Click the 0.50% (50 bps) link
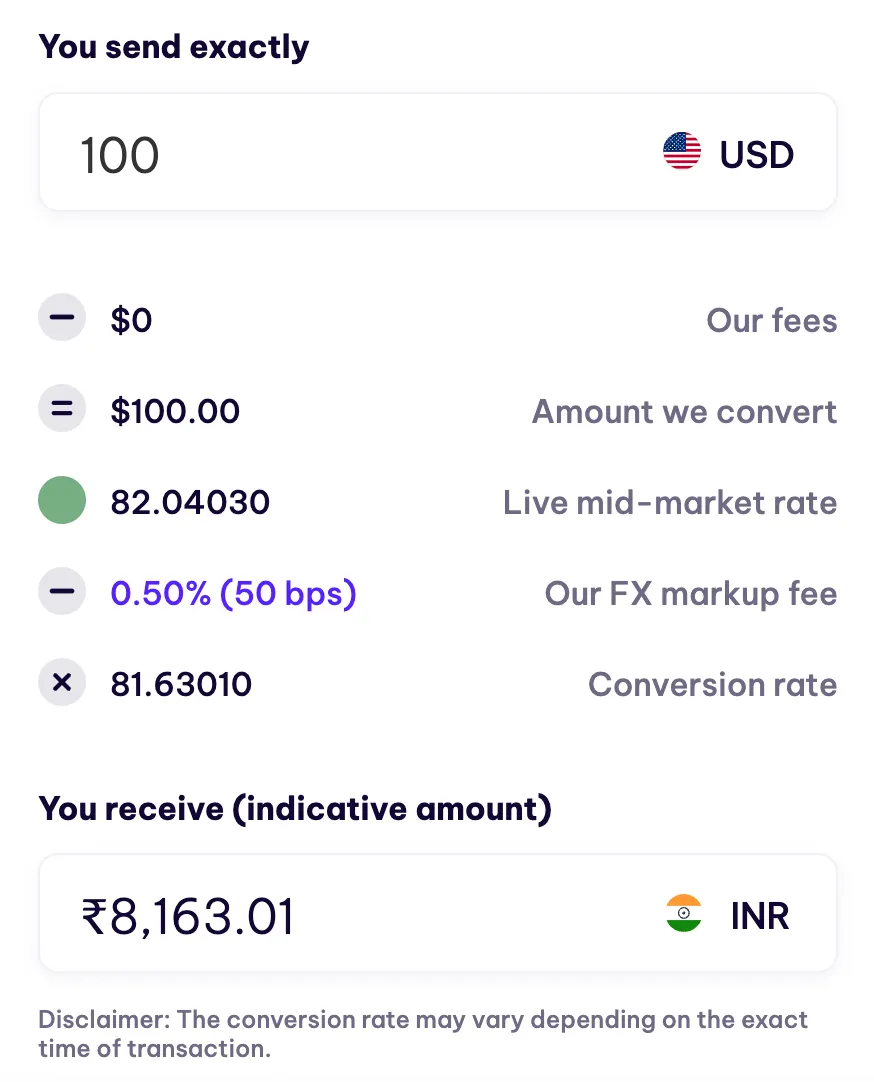This screenshot has height=1082, width=874. 233,593
